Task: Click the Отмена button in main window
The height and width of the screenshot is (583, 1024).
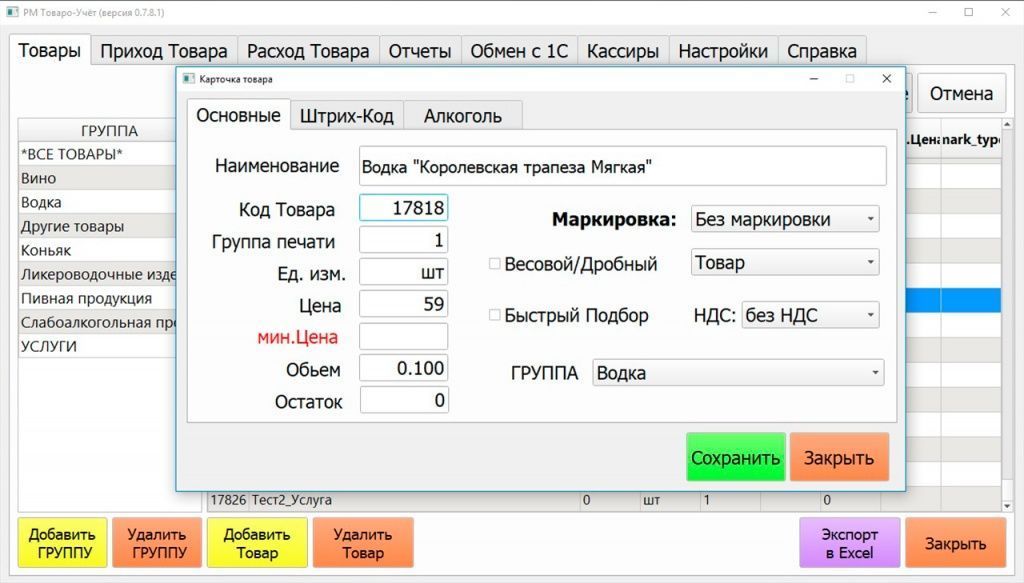Action: pos(961,93)
